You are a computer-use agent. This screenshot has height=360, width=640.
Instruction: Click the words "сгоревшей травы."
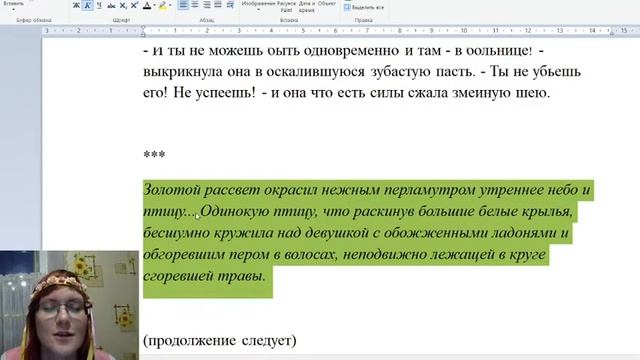click(204, 276)
